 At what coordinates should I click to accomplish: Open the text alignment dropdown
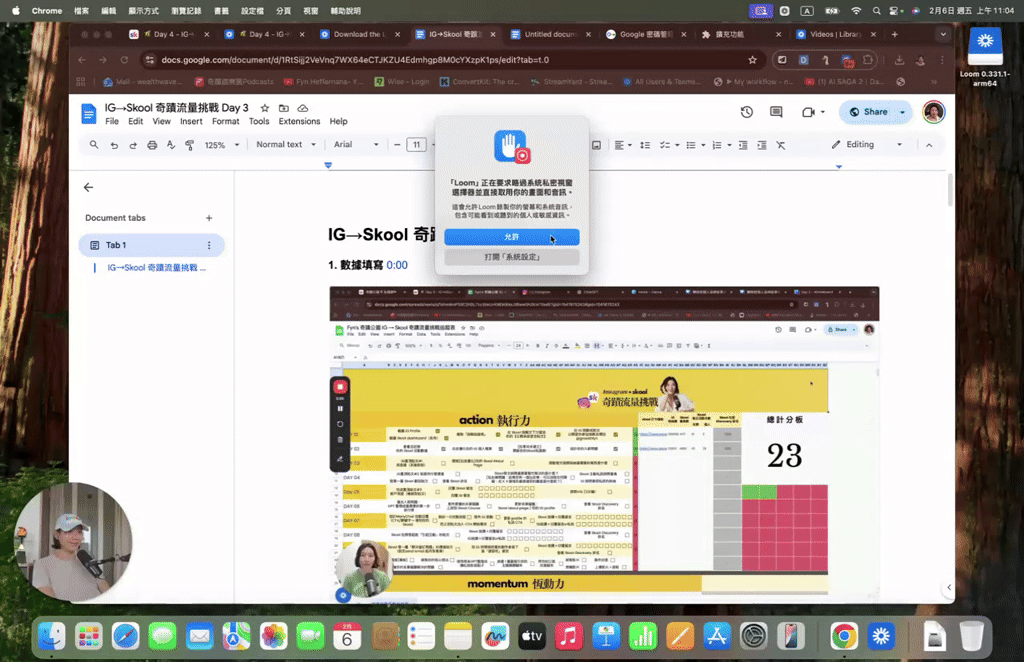tap(624, 145)
